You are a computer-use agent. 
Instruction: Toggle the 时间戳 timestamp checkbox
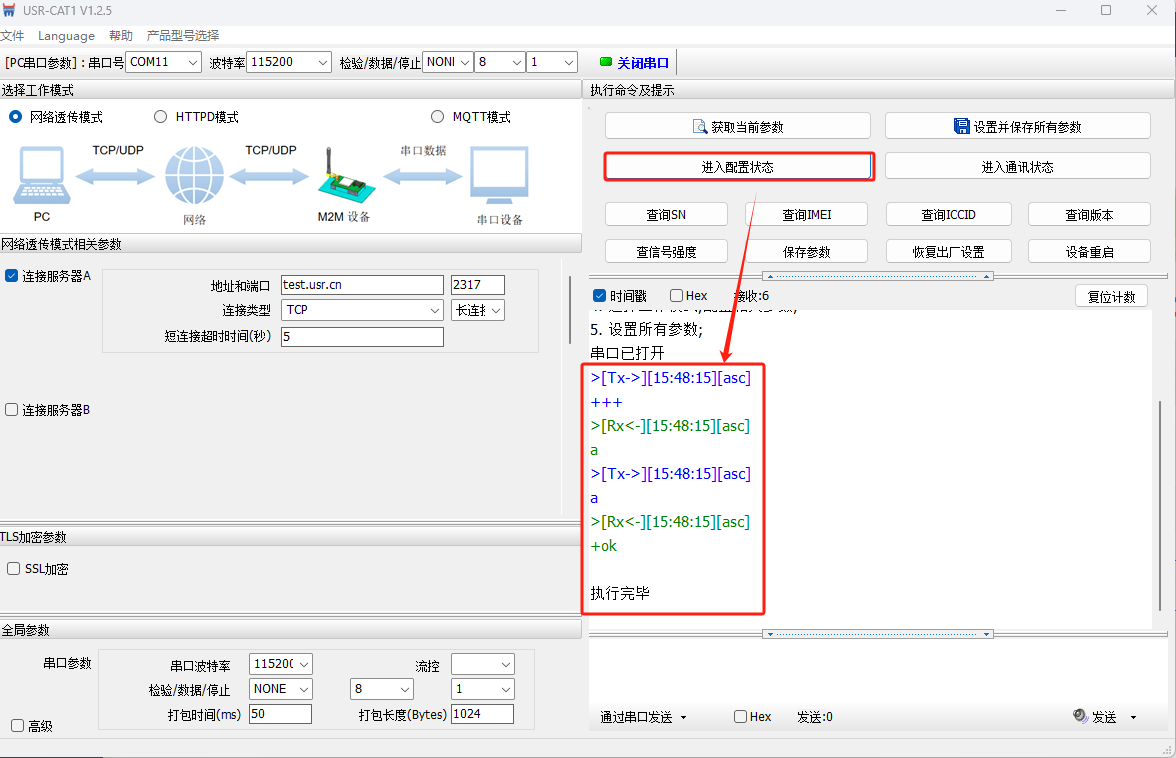point(600,296)
